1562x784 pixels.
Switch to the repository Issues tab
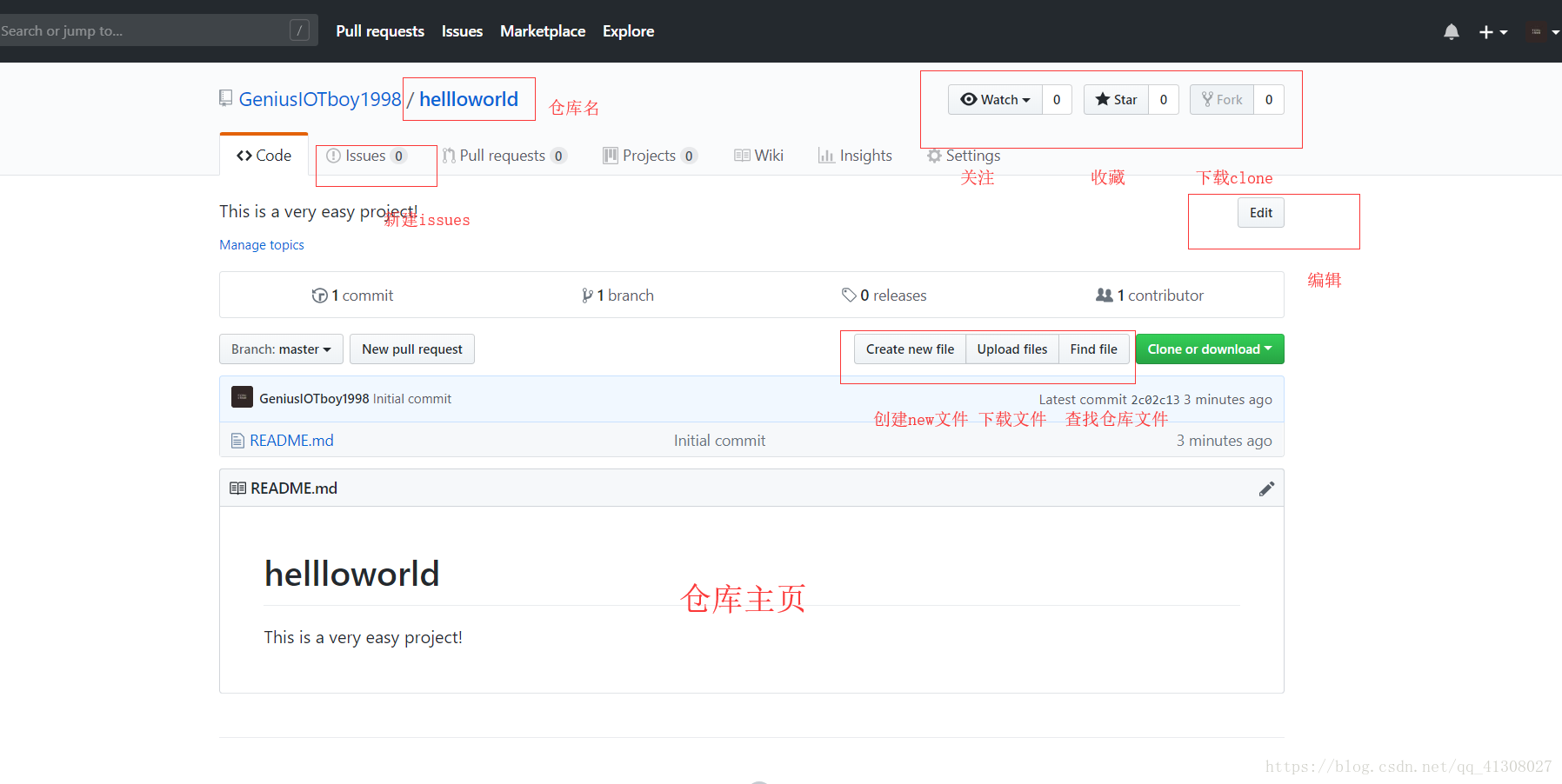click(365, 156)
